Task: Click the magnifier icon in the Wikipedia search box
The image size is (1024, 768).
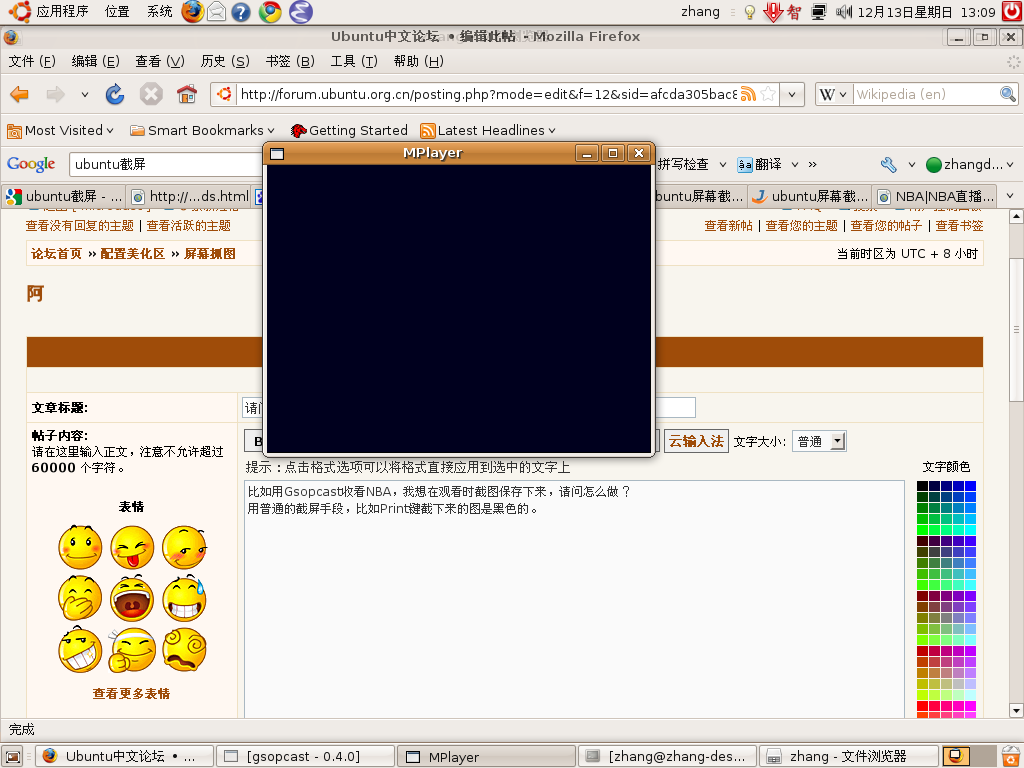Action: point(1008,94)
